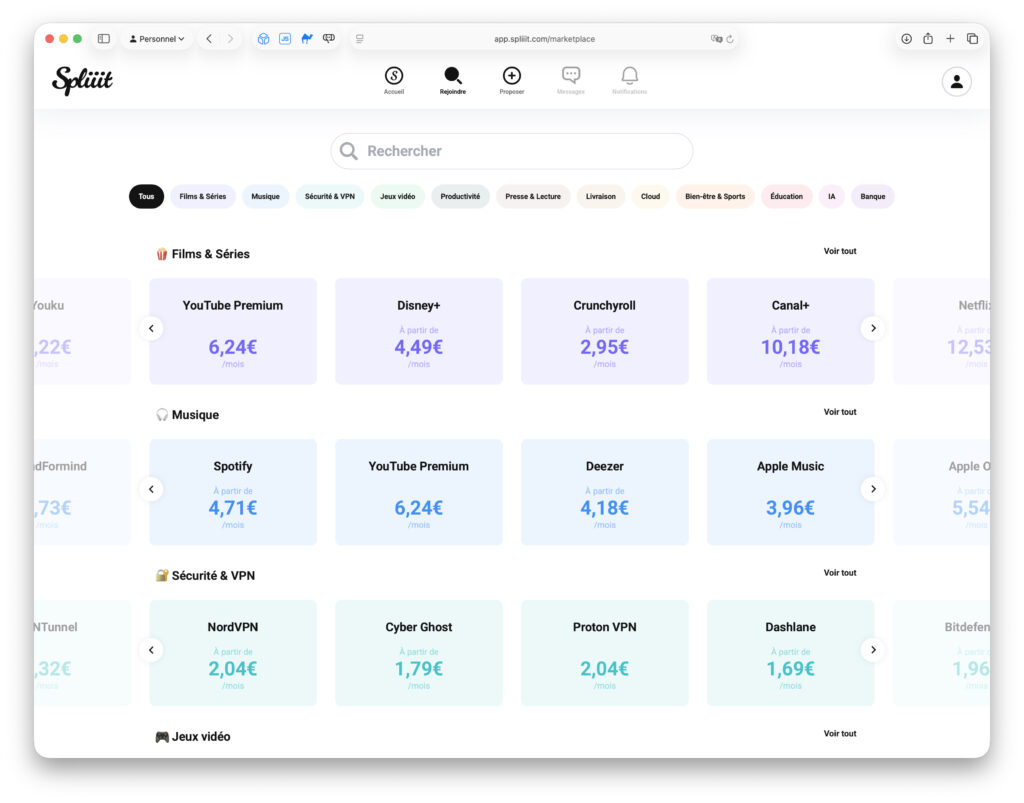Open the Disney+ card
Viewport: 1024px width, 803px height.
click(x=419, y=332)
